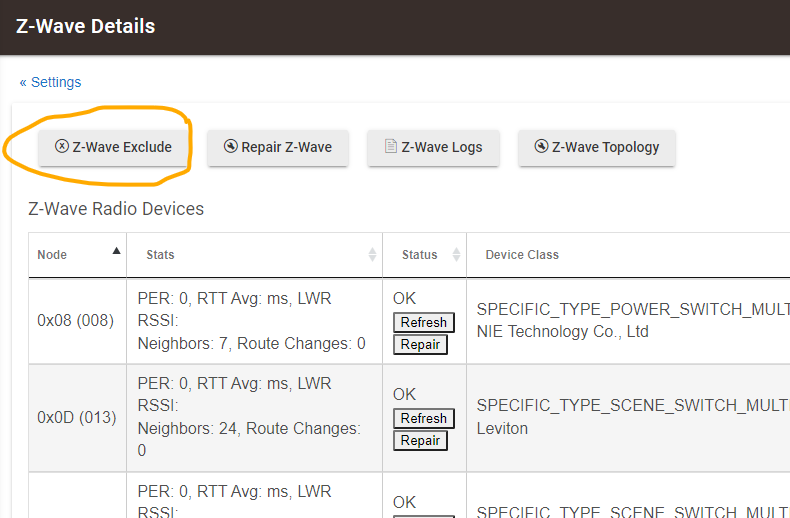Click the stats showing Neighbors: 7

[x=250, y=343]
